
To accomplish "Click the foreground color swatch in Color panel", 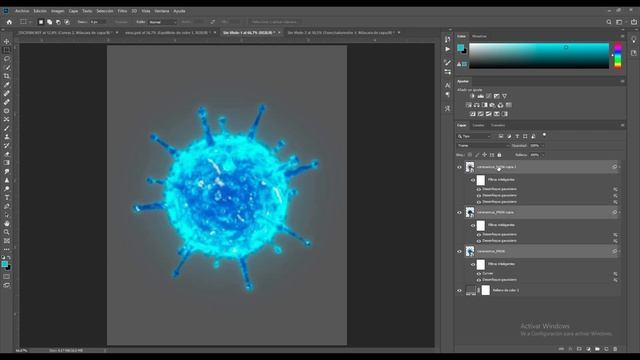I will 460,48.
